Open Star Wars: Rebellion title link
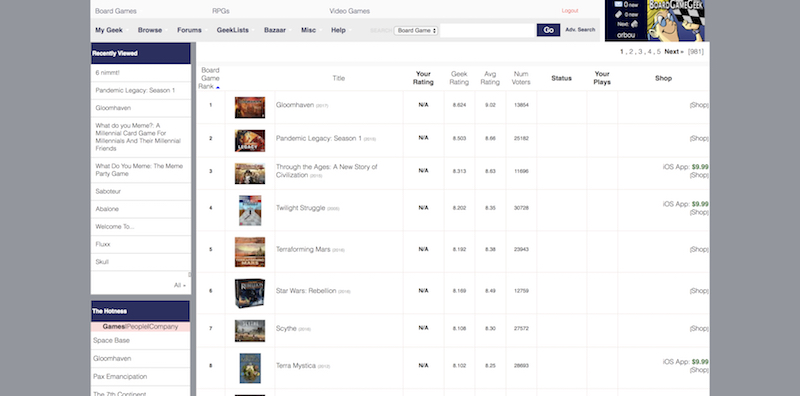 pos(306,291)
